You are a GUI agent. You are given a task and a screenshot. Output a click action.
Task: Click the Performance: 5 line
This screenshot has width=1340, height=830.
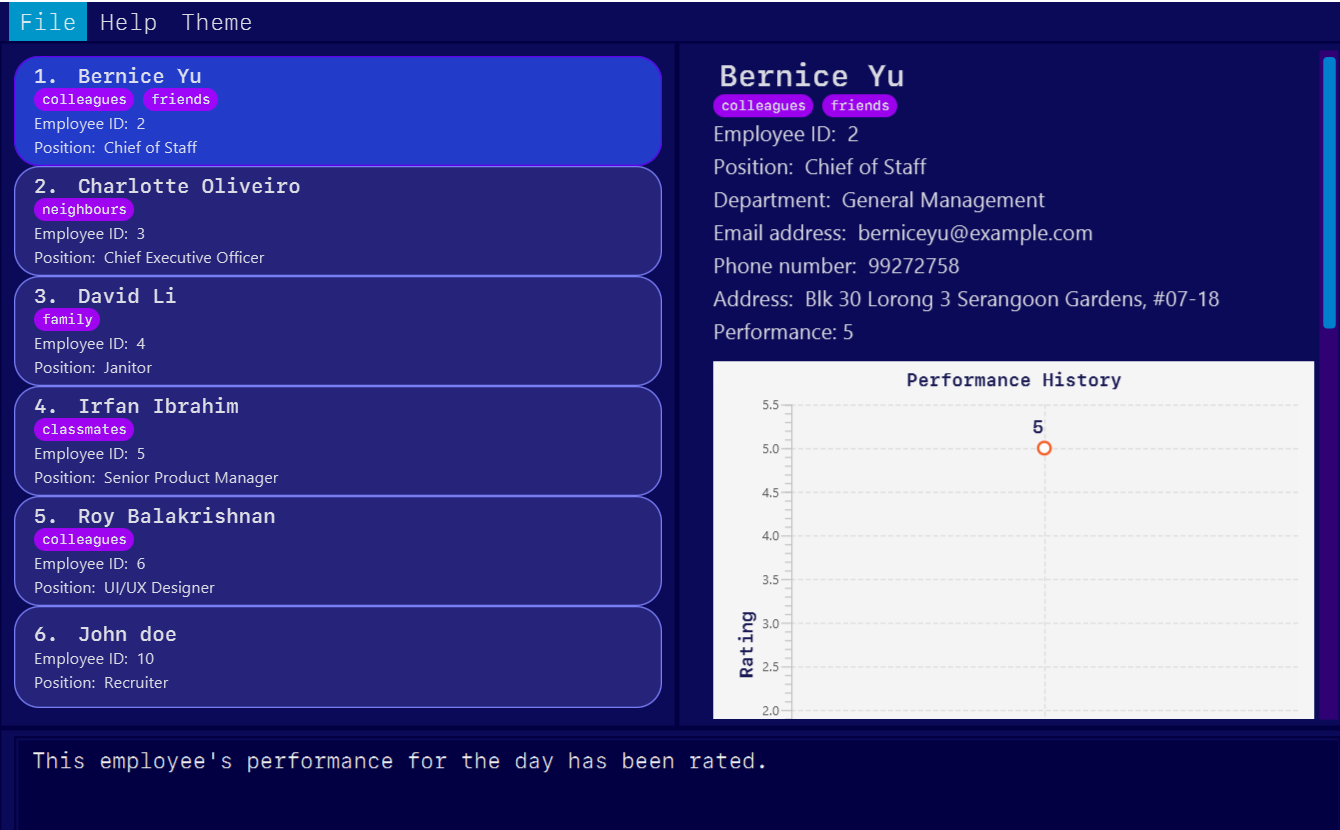(783, 332)
